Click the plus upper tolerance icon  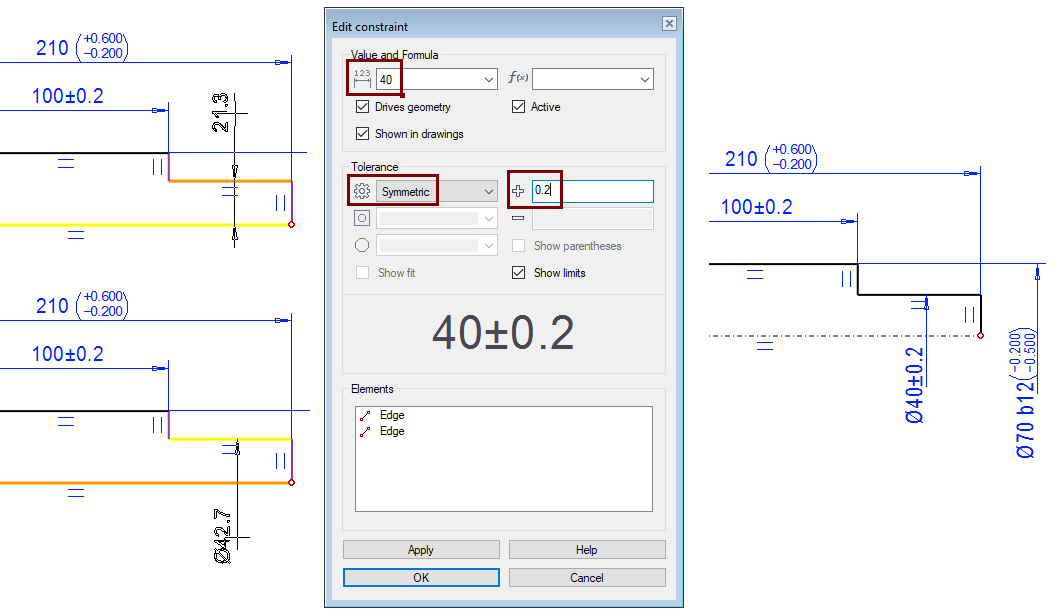(x=518, y=191)
